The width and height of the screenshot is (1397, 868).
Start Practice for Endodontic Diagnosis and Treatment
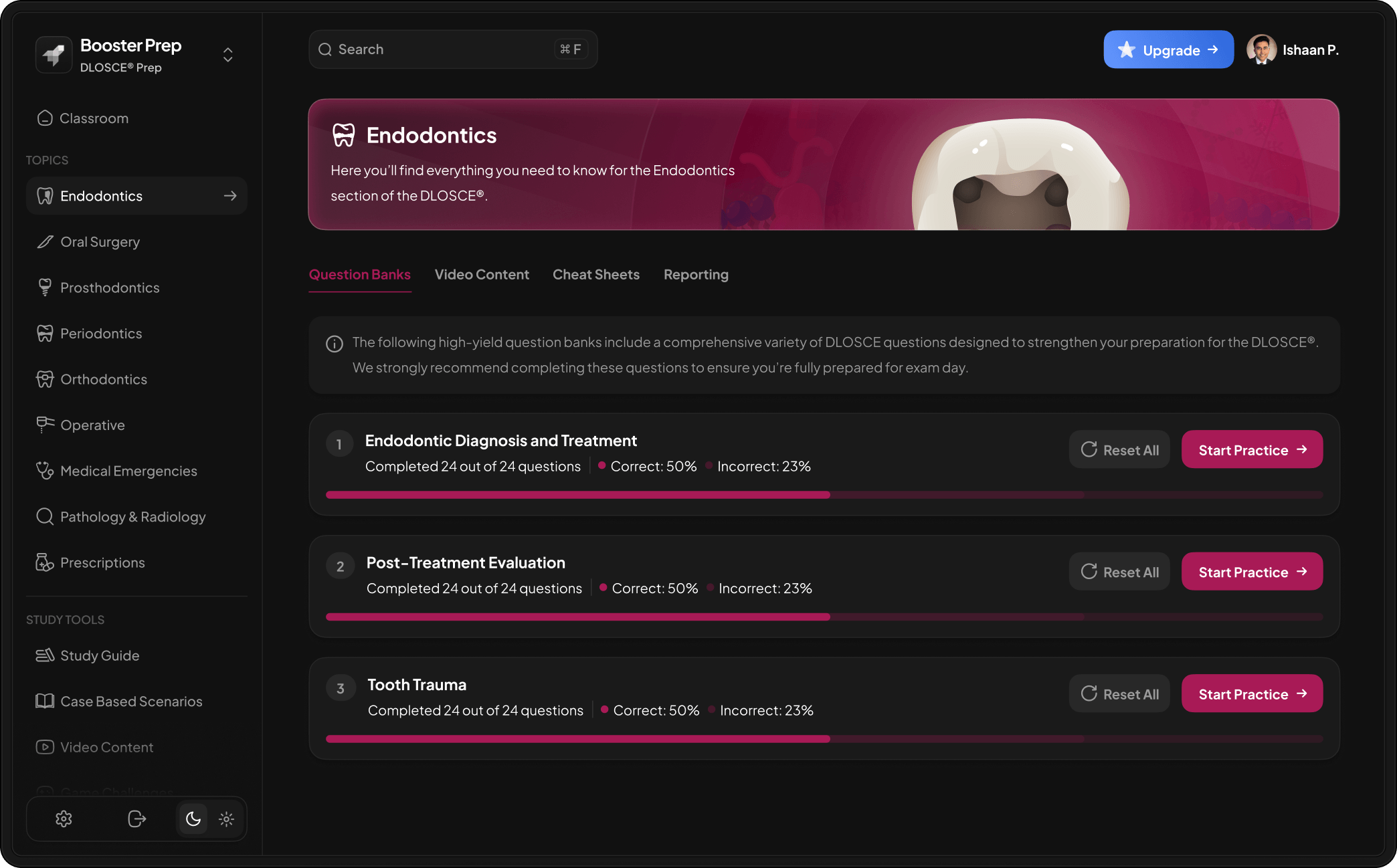coord(1252,450)
